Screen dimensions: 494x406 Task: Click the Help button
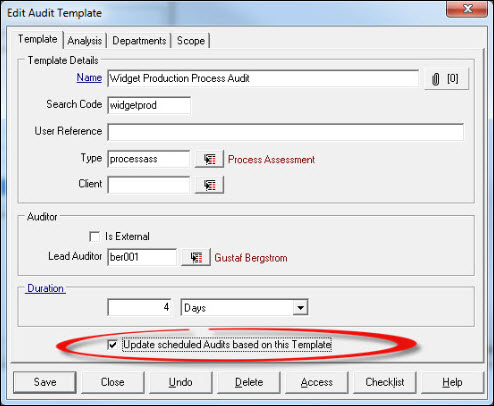pos(452,382)
